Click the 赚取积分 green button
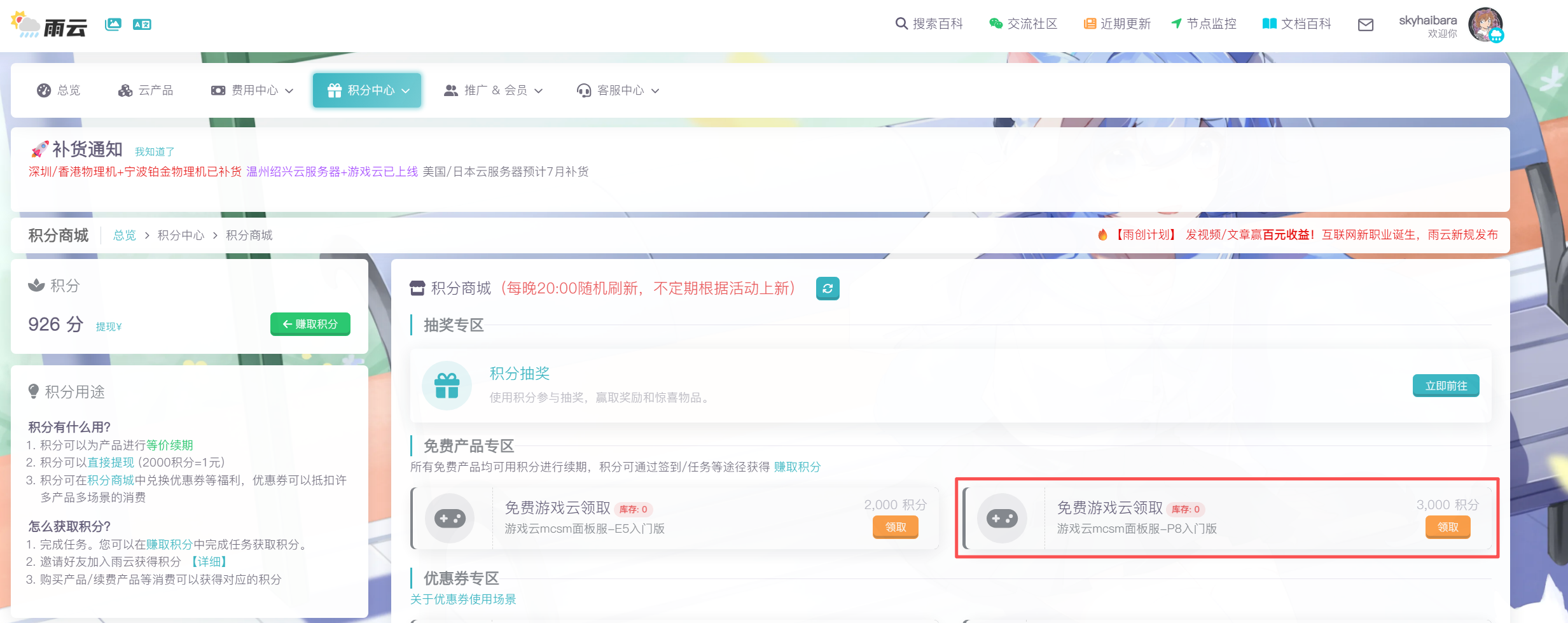Image resolution: width=1568 pixels, height=623 pixels. [310, 324]
